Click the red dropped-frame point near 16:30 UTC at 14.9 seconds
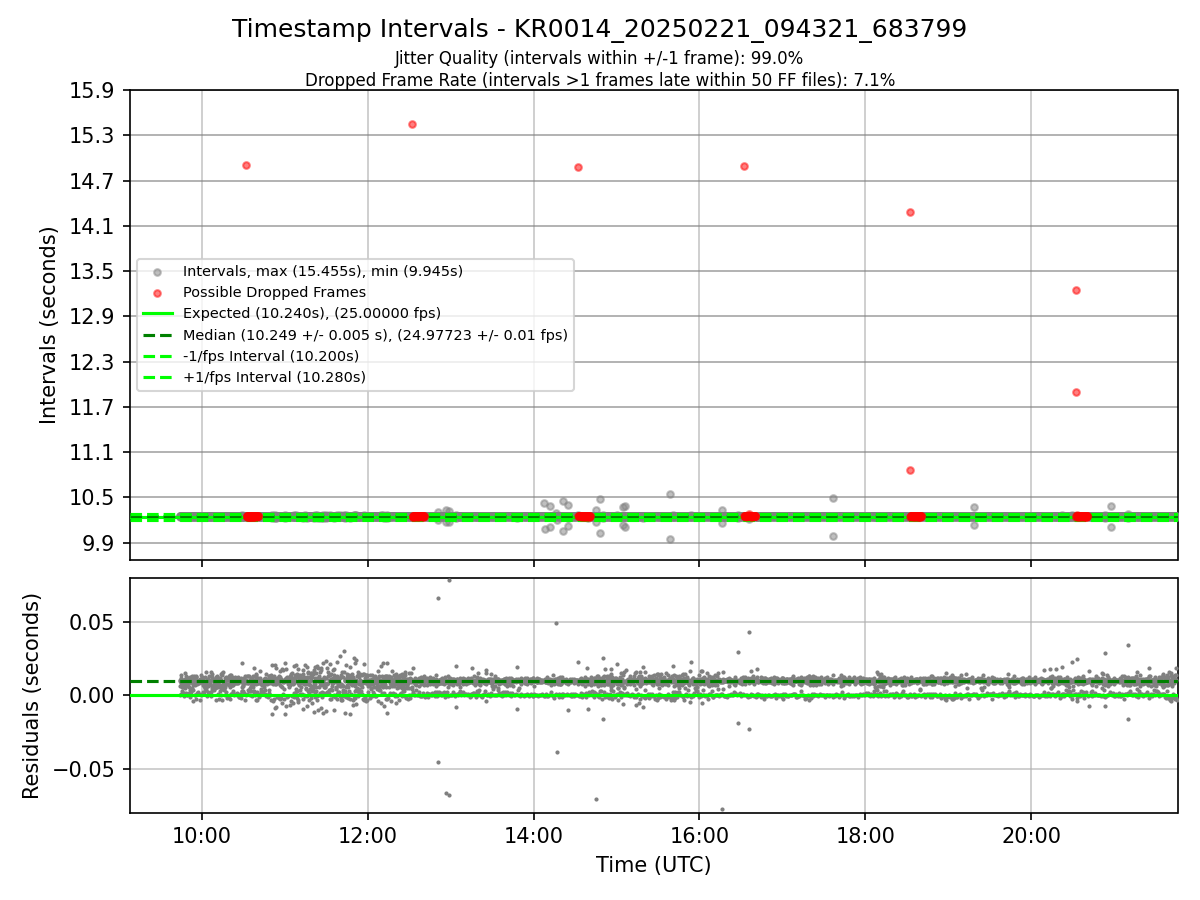1200x900 pixels. [744, 166]
